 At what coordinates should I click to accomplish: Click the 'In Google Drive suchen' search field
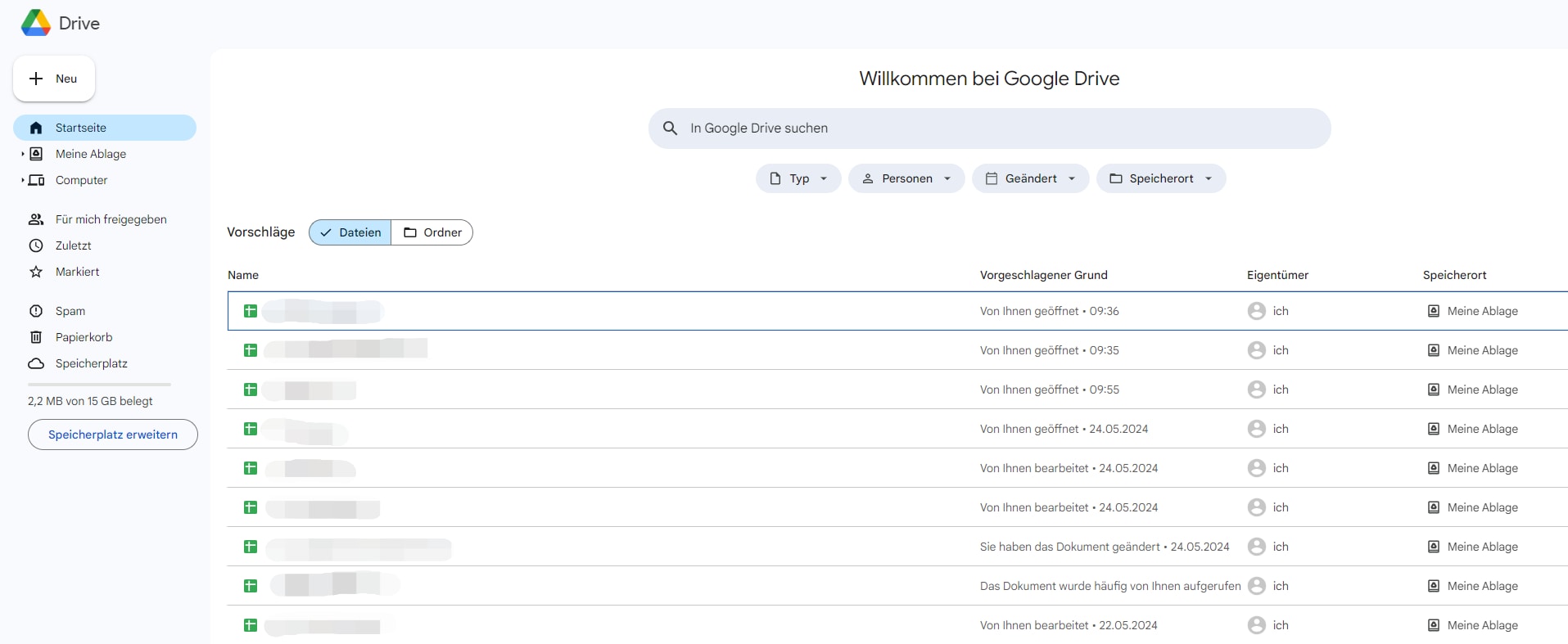(989, 128)
